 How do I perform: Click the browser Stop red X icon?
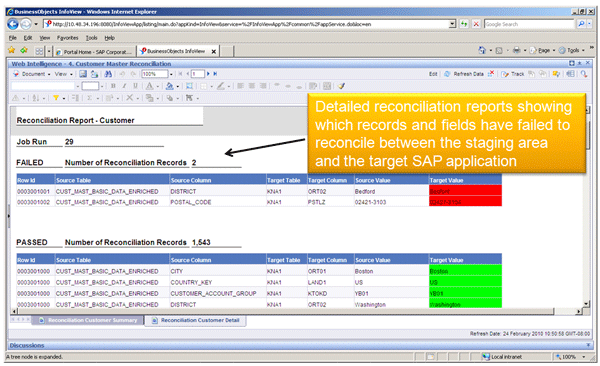(476, 24)
